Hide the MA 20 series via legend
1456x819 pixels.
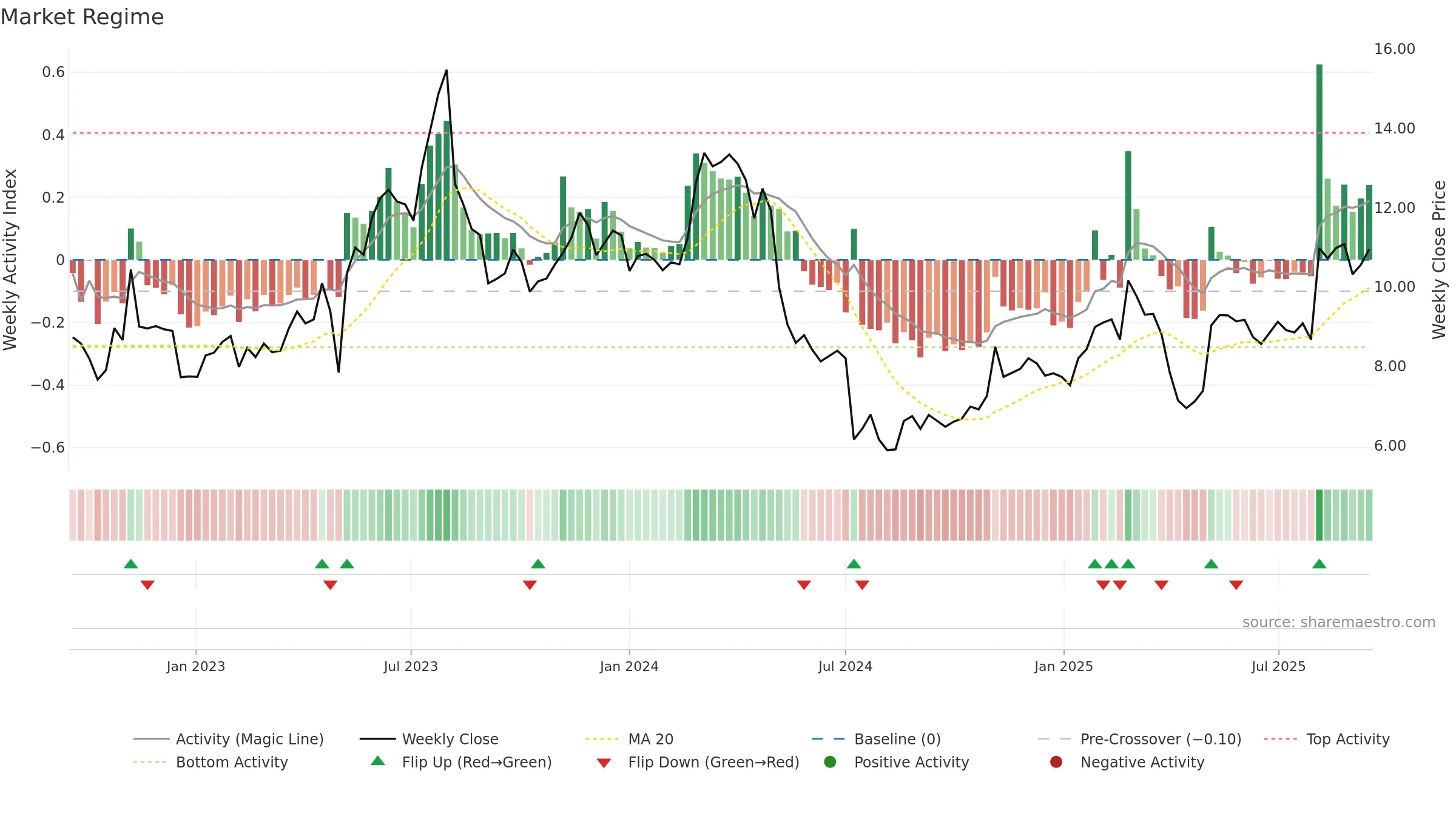click(x=629, y=739)
